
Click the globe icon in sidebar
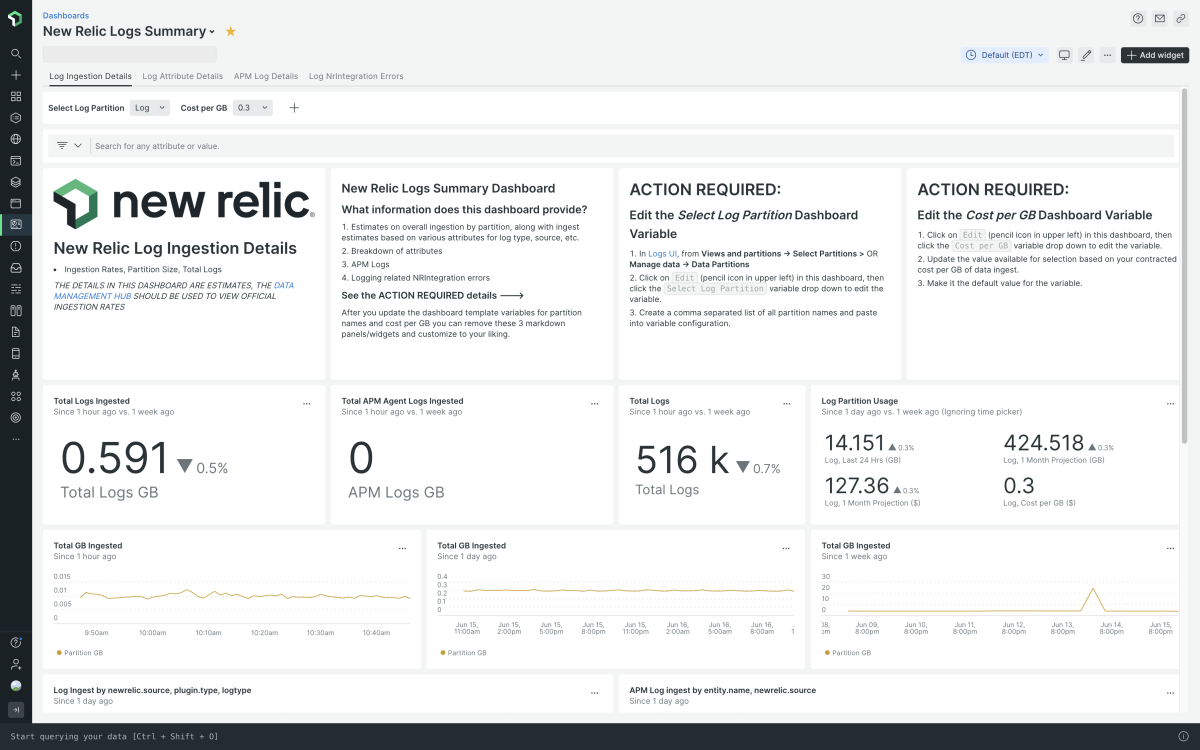point(15,139)
